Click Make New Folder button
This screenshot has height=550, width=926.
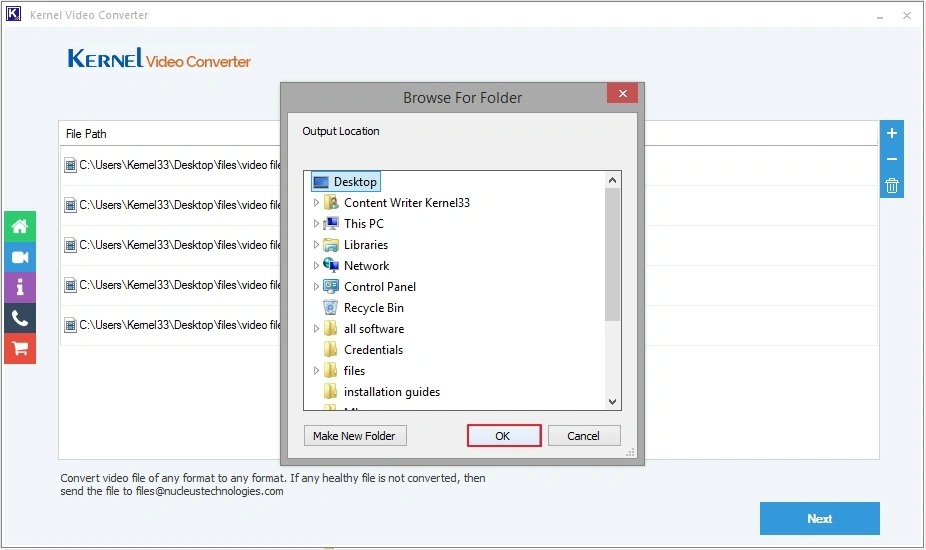coord(354,435)
